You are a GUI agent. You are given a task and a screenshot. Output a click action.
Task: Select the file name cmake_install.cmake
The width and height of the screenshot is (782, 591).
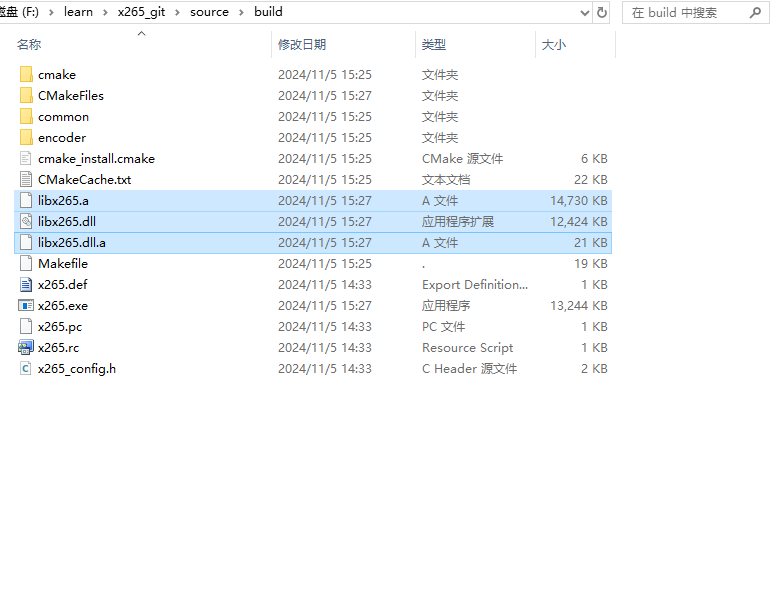click(96, 159)
